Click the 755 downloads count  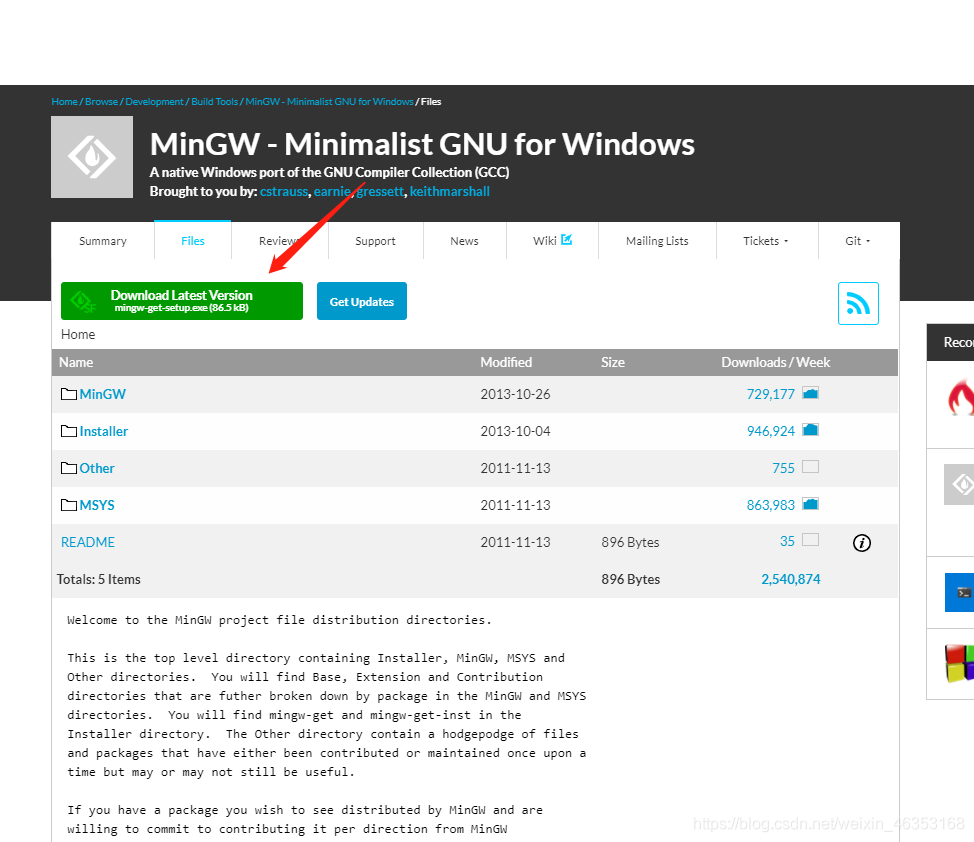(x=783, y=468)
